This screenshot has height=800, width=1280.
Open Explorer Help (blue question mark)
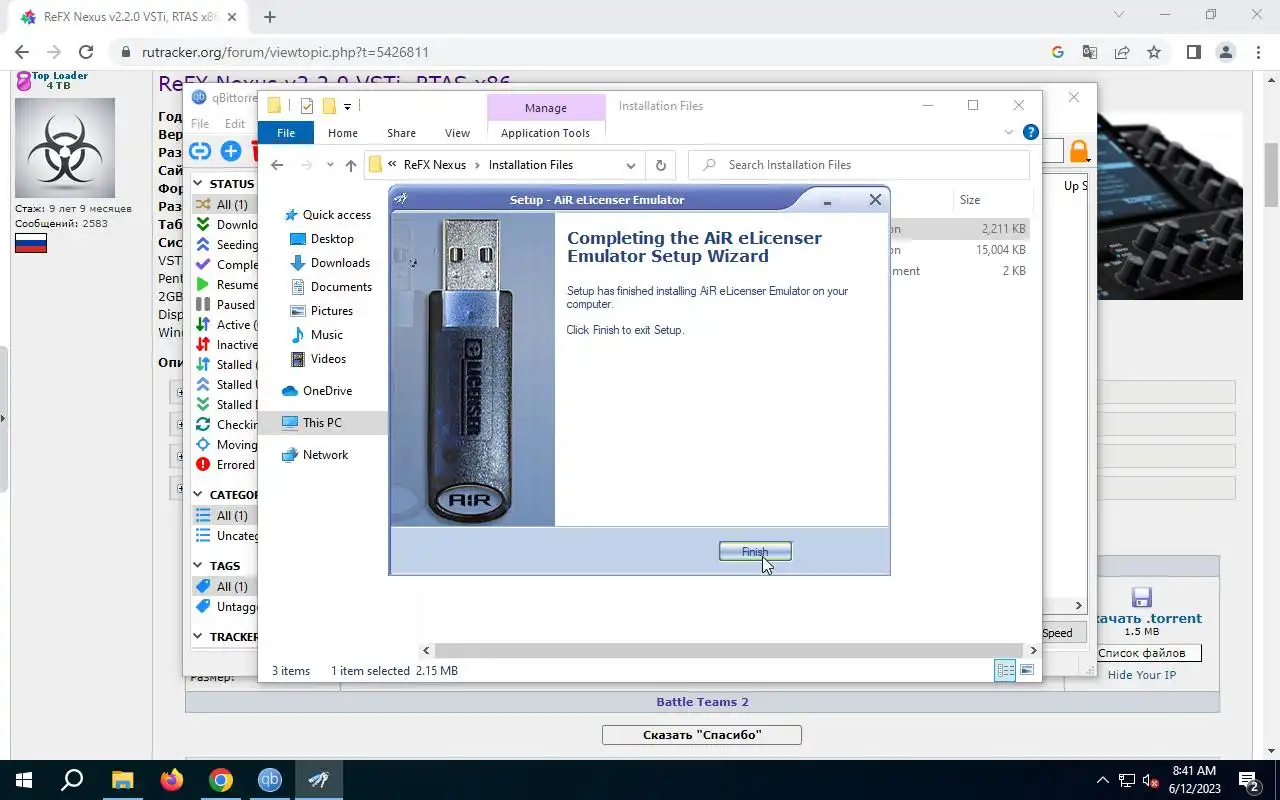click(1030, 132)
